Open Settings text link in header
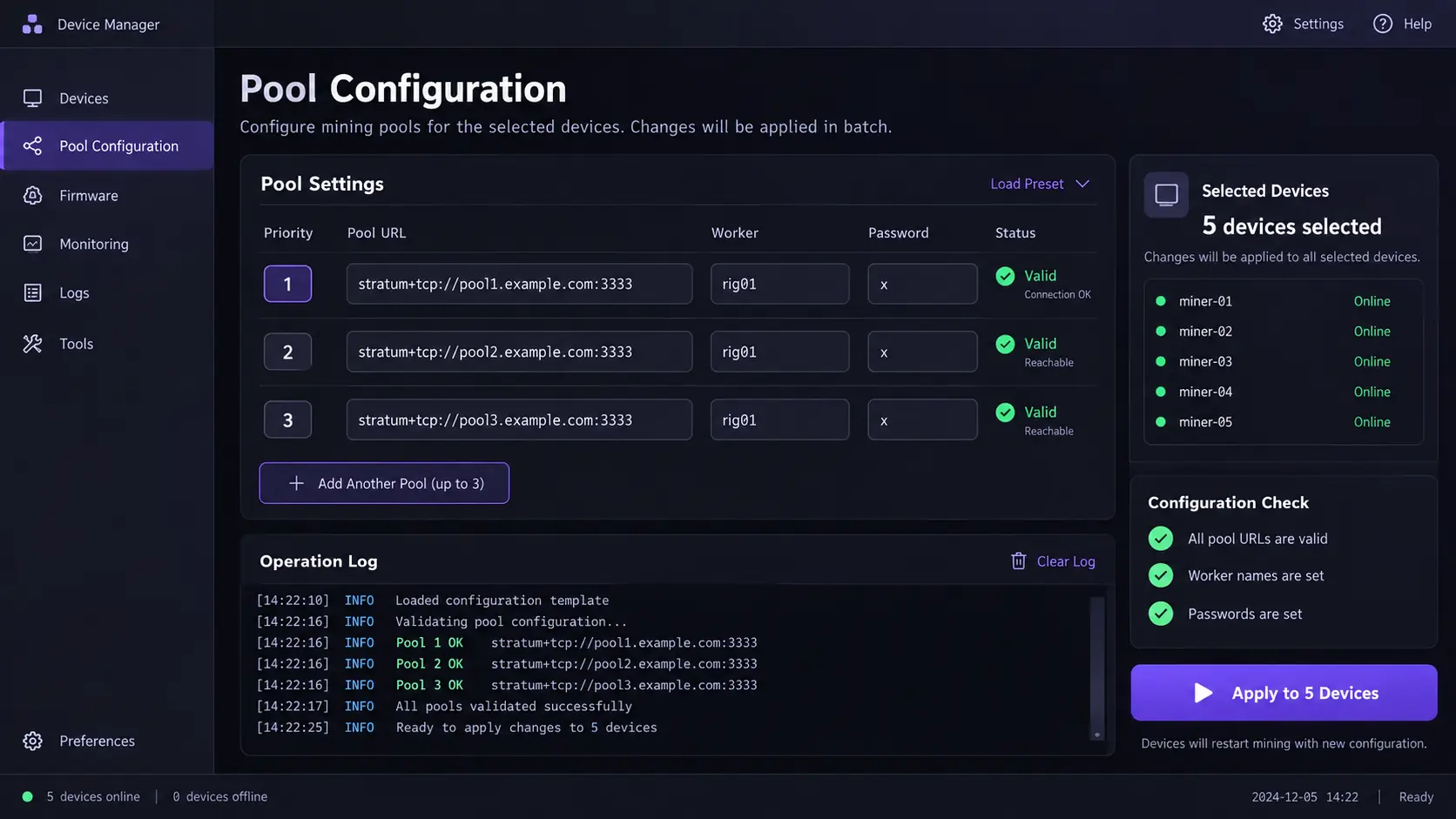 1318,24
